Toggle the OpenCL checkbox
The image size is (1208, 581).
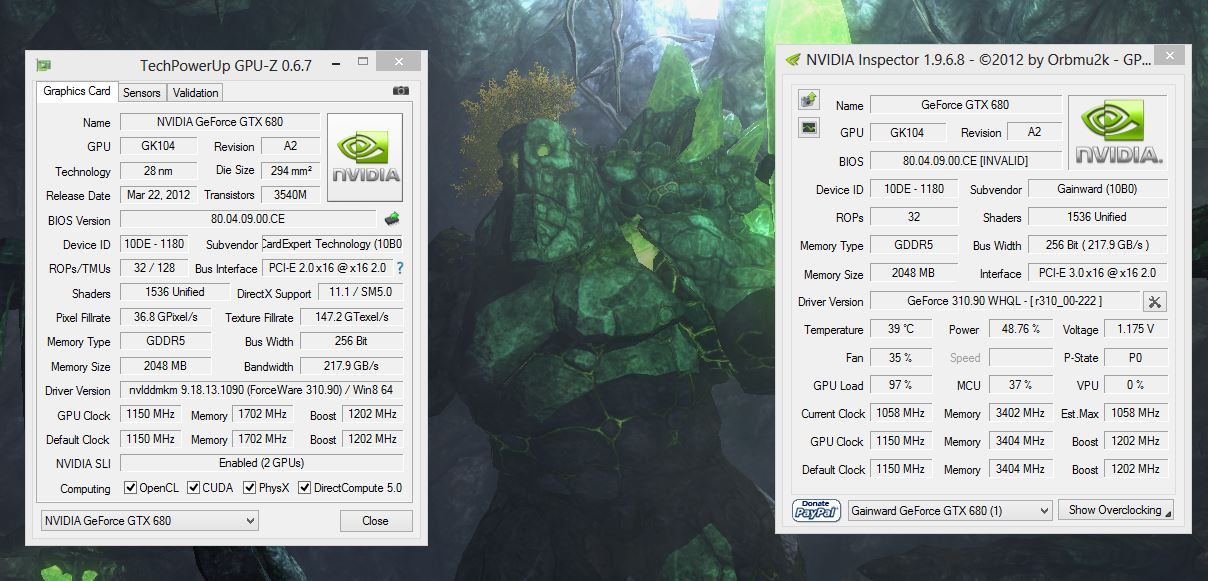coord(130,488)
